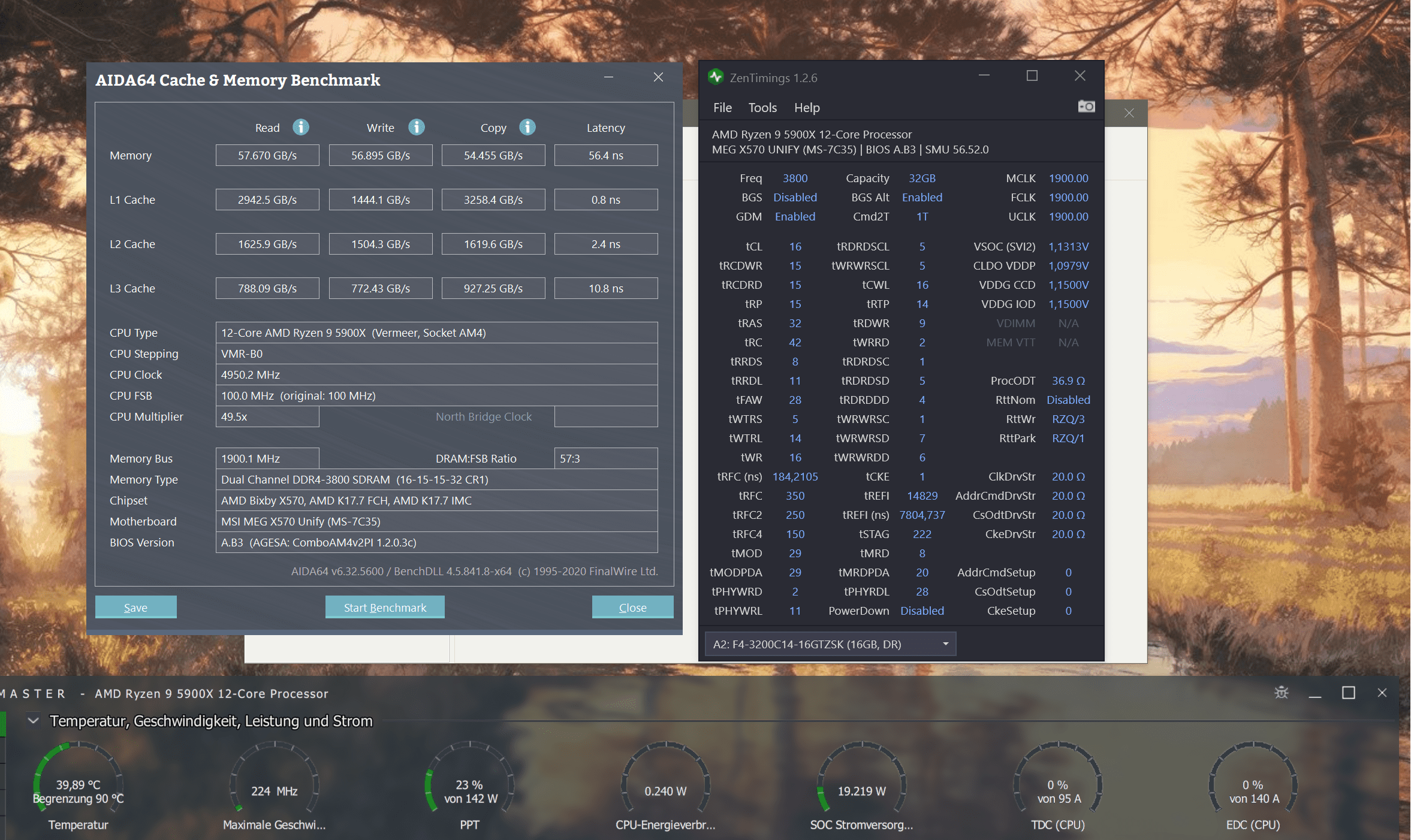Click the Memory Type DDR4-3800 SDRAM field
The width and height of the screenshot is (1411, 840).
[x=436, y=479]
